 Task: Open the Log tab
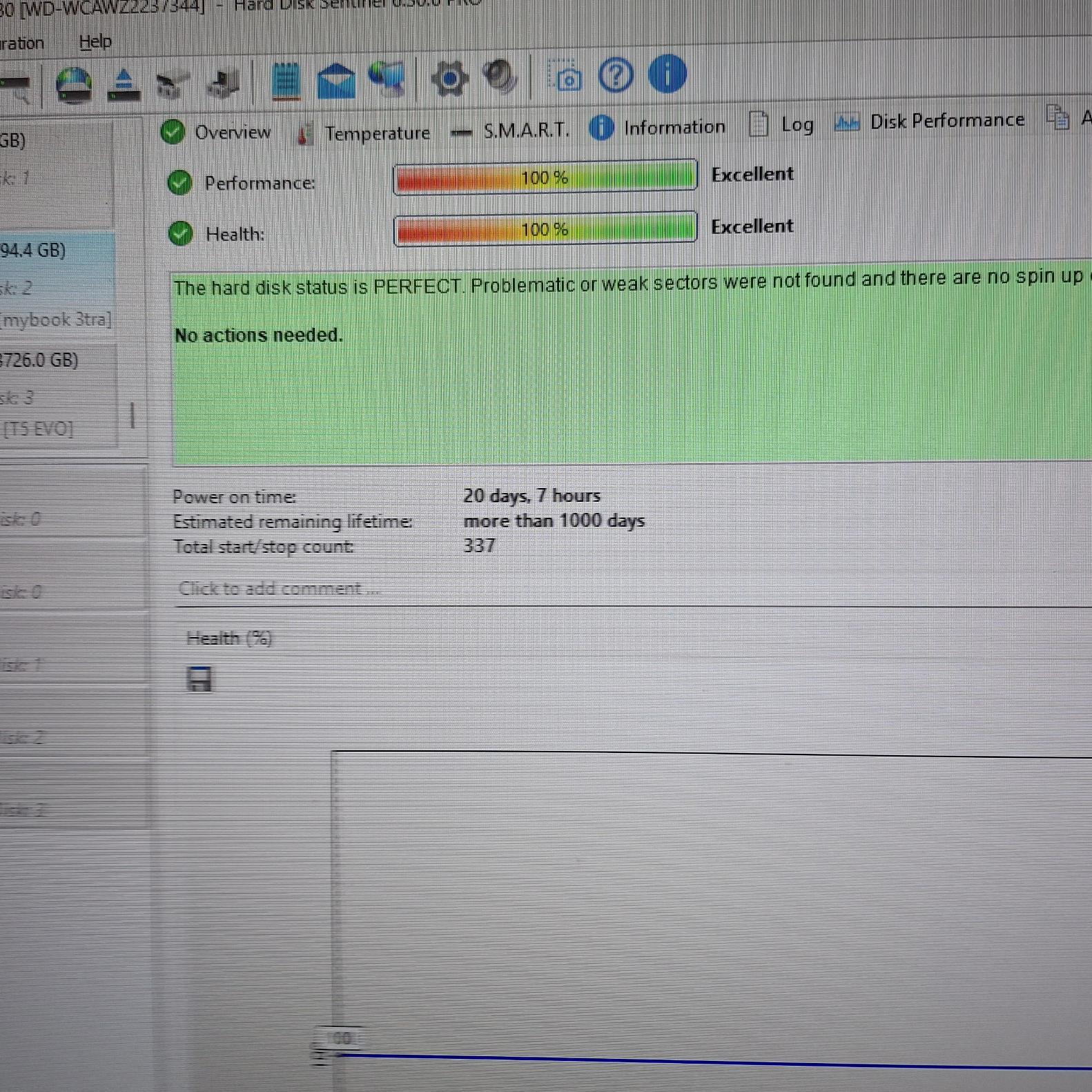tap(796, 125)
